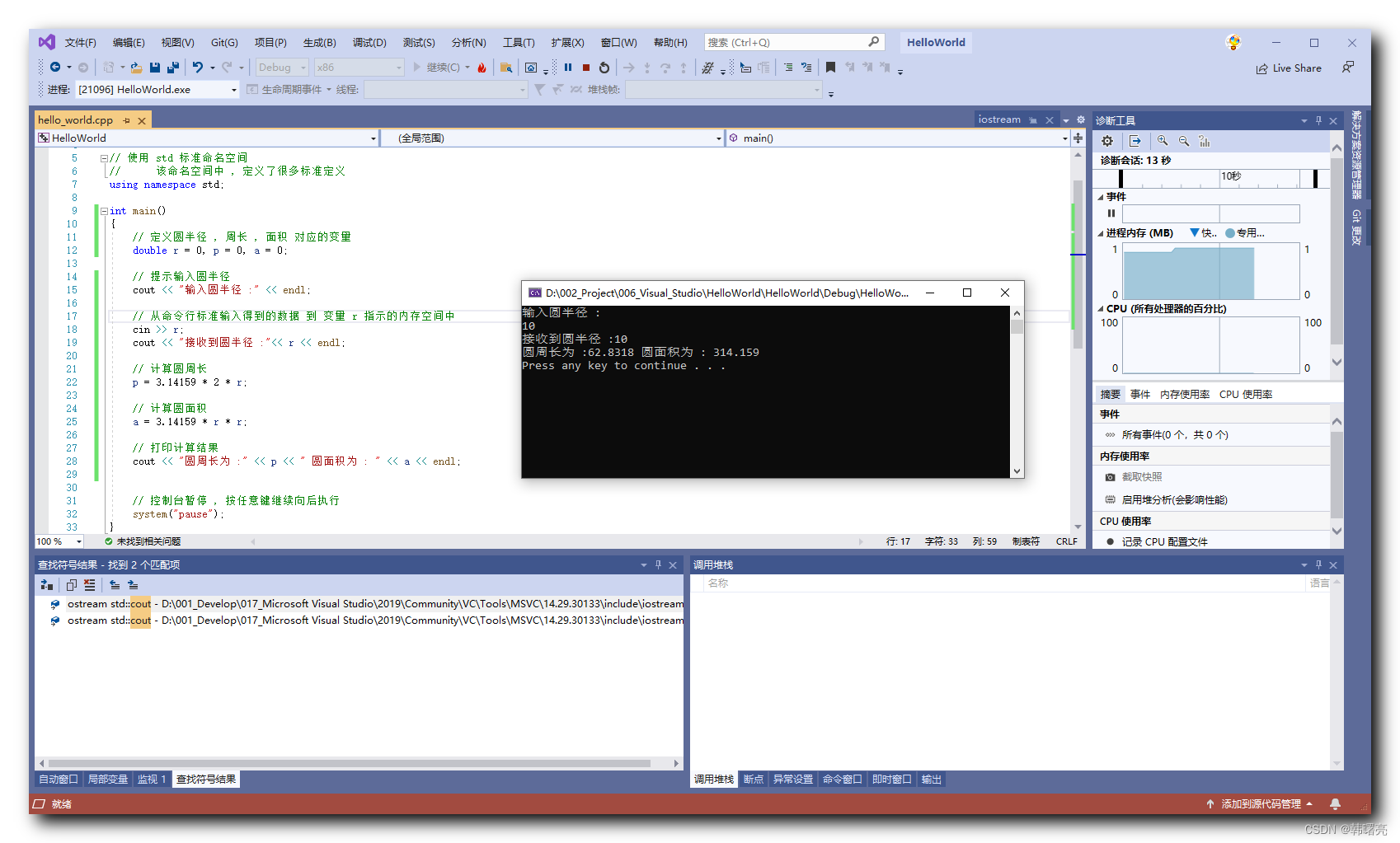The height and width of the screenshot is (843, 1400).
Task: Click 添加到源代码管理 in status bar
Action: click(1260, 803)
